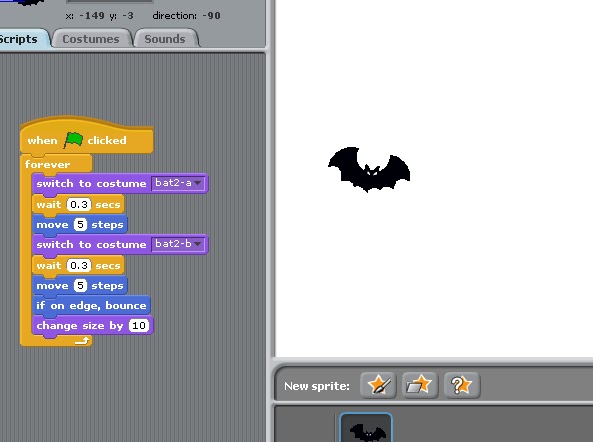Select the bat sprite thumbnail in sprite list
The width and height of the screenshot is (593, 442).
(366, 428)
